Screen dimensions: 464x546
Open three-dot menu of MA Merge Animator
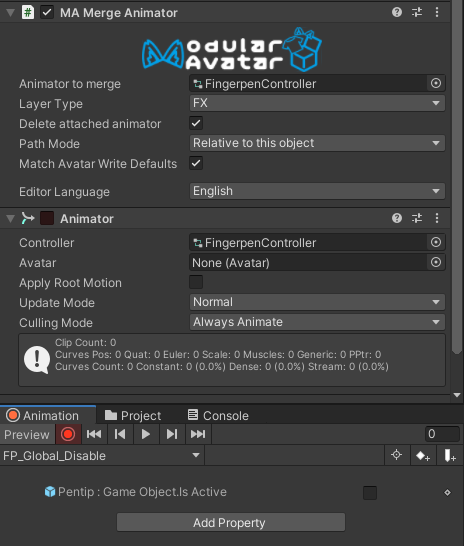pyautogui.click(x=437, y=13)
